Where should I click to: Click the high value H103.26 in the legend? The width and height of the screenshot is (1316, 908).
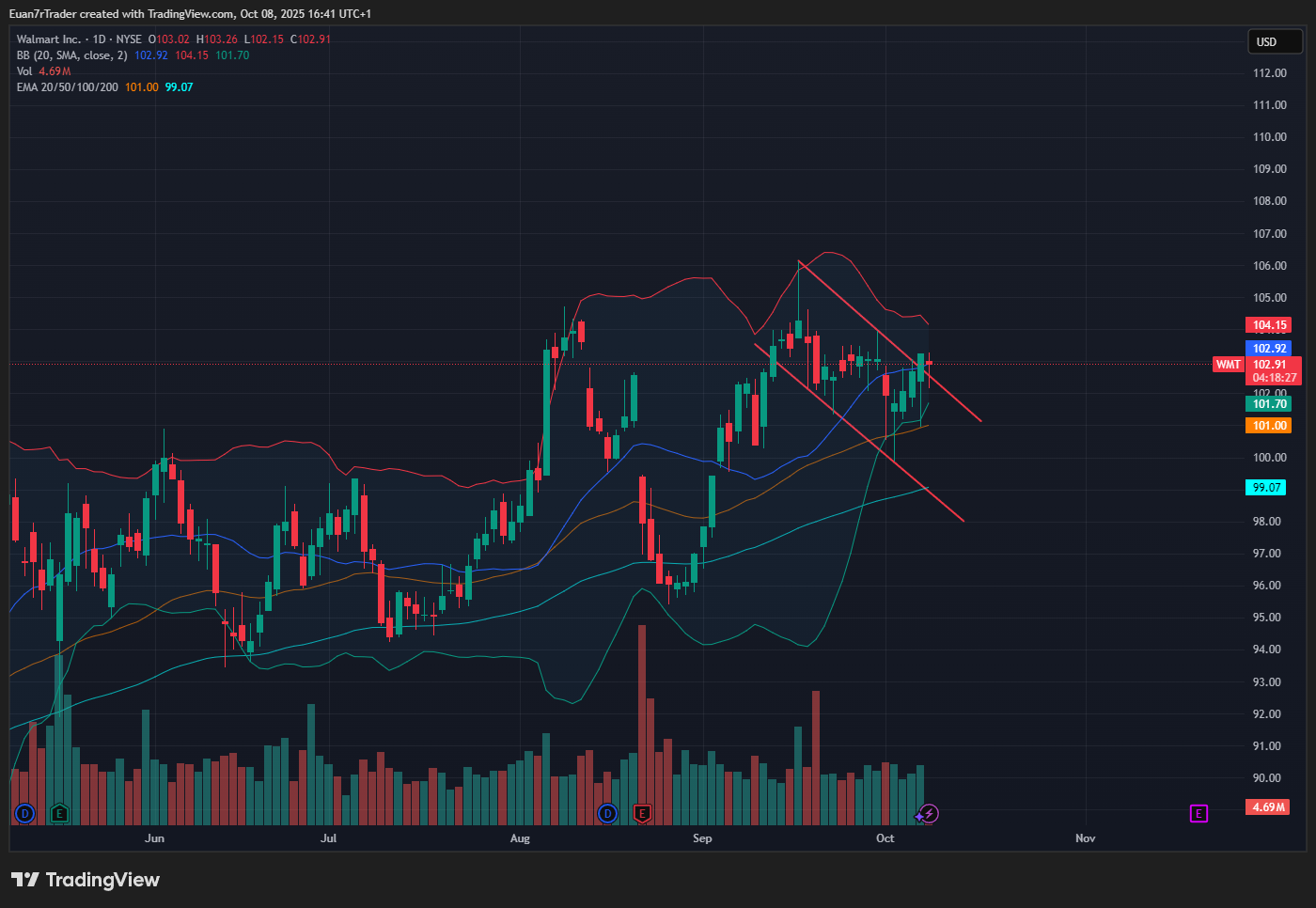217,39
